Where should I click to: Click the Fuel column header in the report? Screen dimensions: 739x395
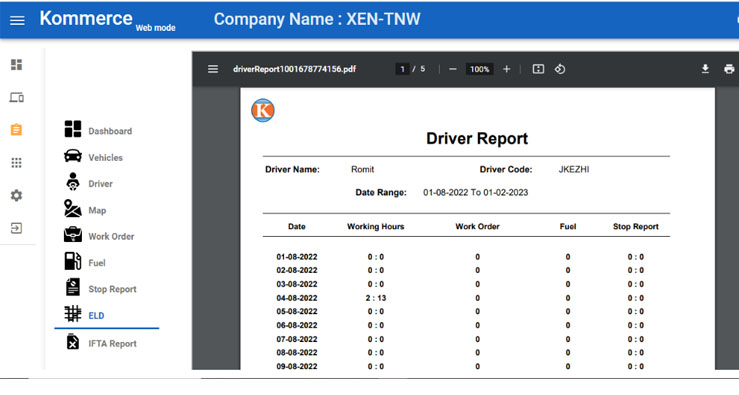click(568, 226)
